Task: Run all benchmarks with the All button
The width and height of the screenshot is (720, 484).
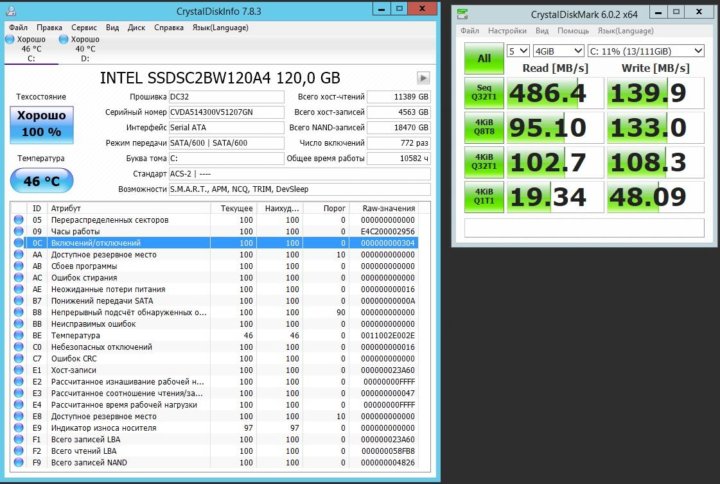Action: (484, 58)
